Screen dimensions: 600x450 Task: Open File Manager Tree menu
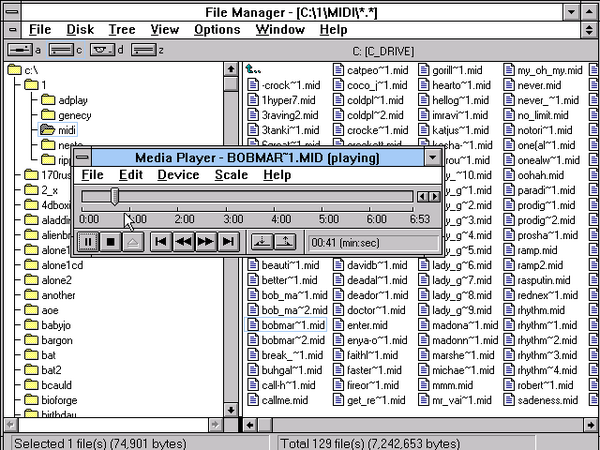(x=122, y=29)
